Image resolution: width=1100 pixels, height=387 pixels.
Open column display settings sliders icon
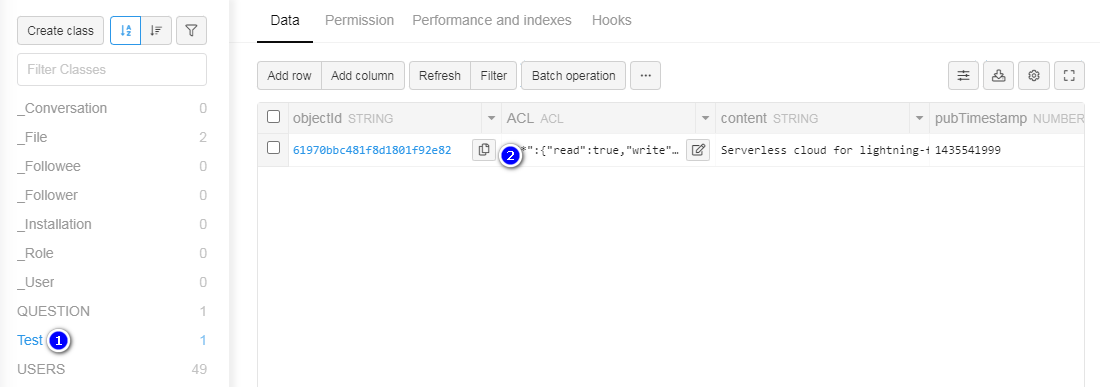964,76
